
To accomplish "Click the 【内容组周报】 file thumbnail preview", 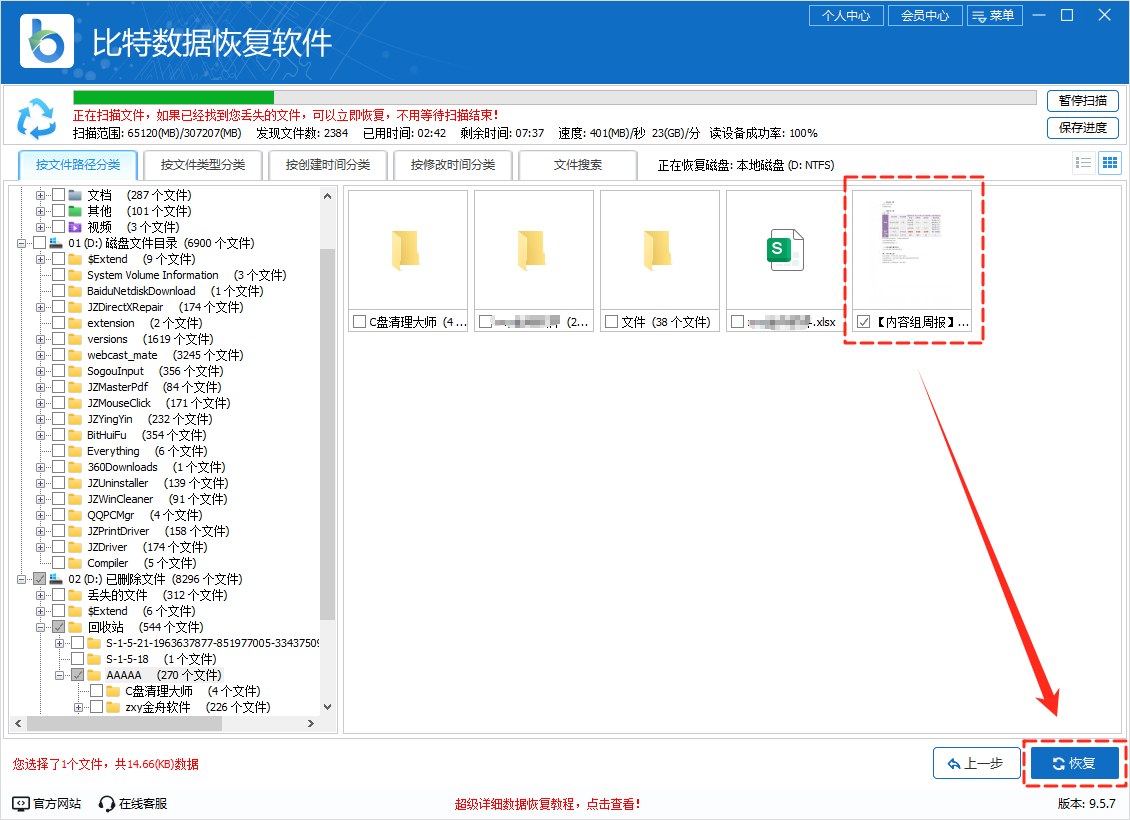I will (x=912, y=250).
